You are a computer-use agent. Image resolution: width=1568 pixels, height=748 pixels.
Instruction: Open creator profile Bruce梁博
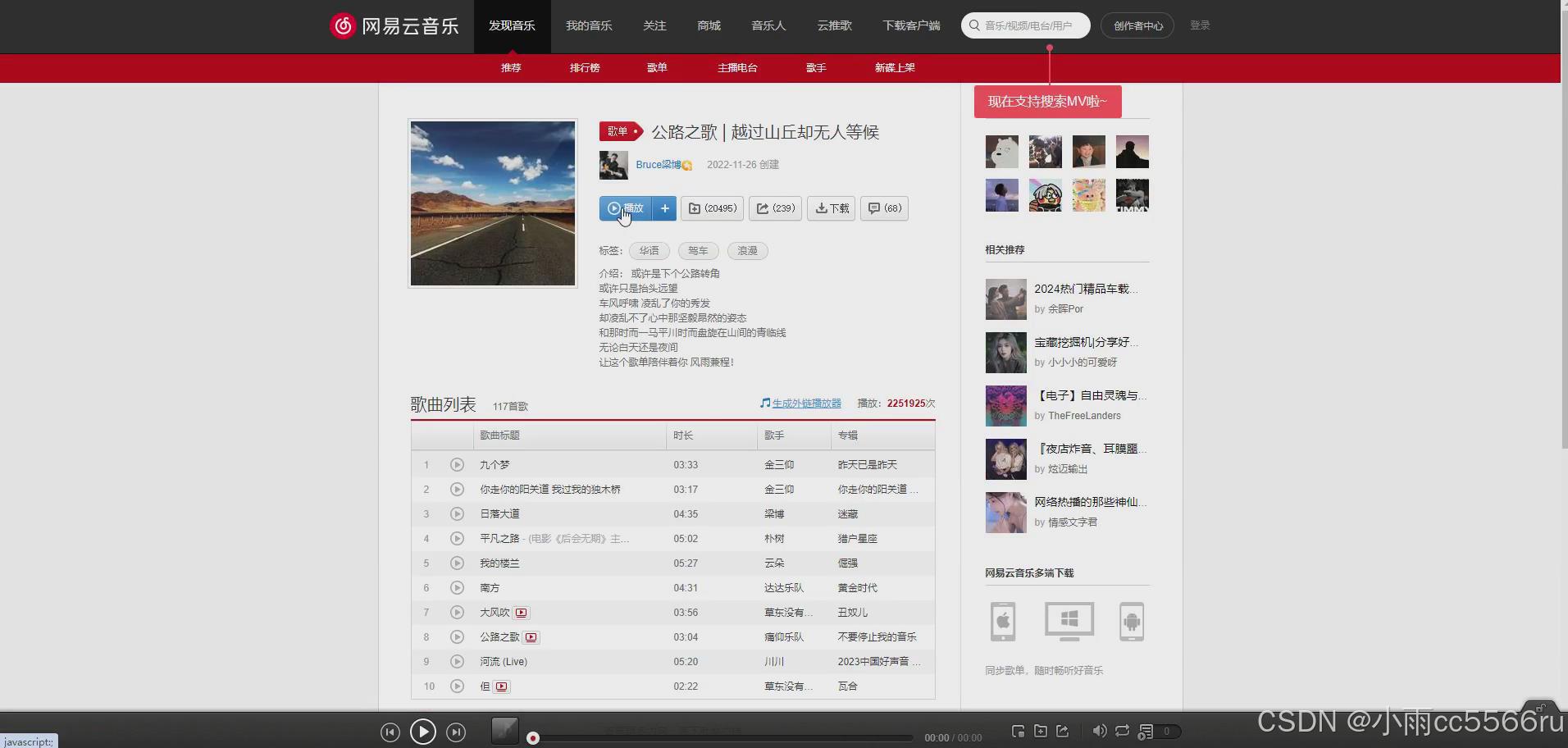pos(659,165)
